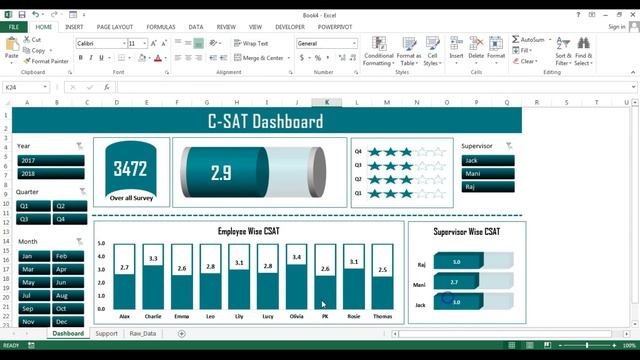Toggle Underline formatting
The width and height of the screenshot is (640, 360).
(x=101, y=58)
